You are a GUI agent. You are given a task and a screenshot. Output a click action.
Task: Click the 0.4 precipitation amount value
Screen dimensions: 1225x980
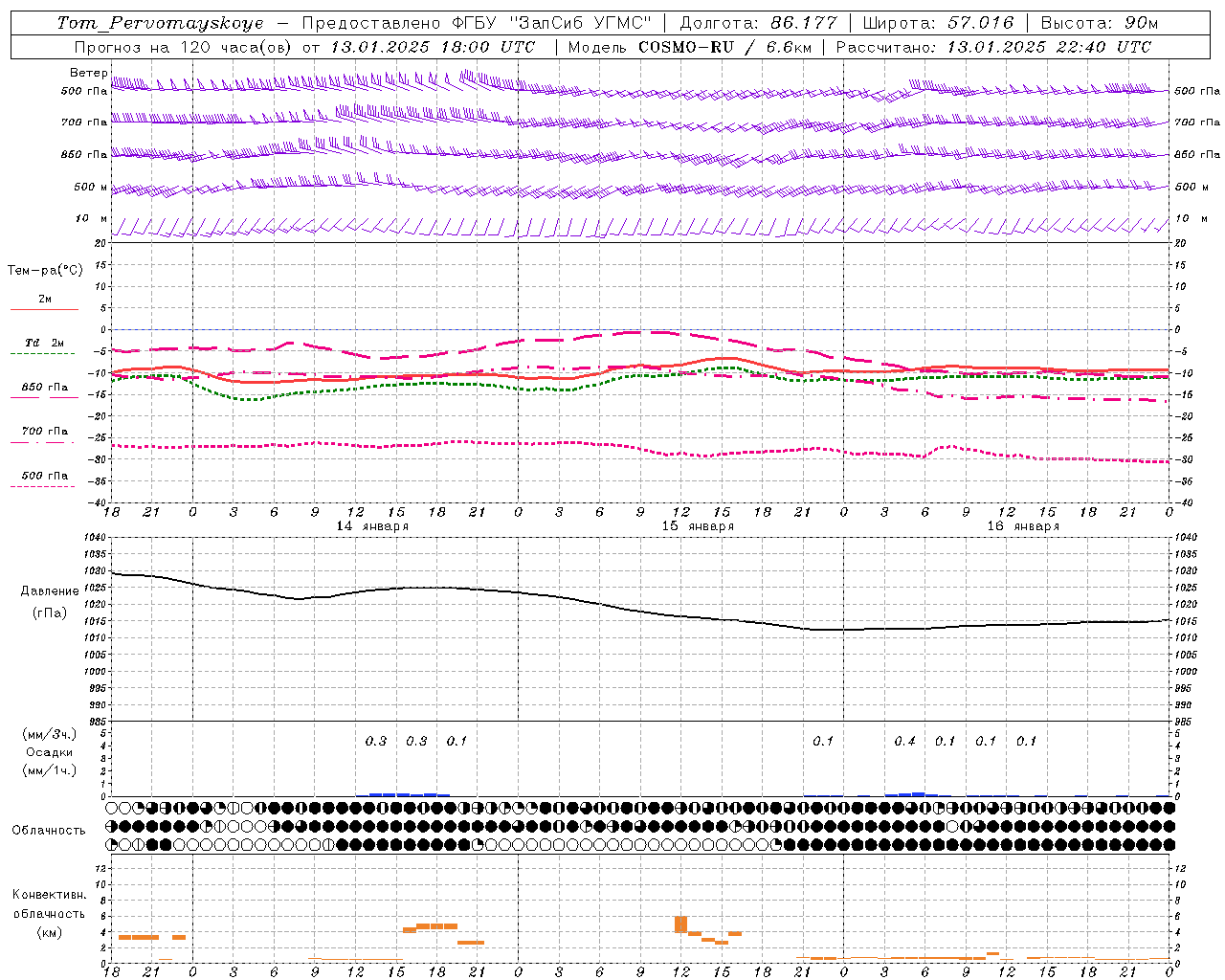pyautogui.click(x=904, y=742)
